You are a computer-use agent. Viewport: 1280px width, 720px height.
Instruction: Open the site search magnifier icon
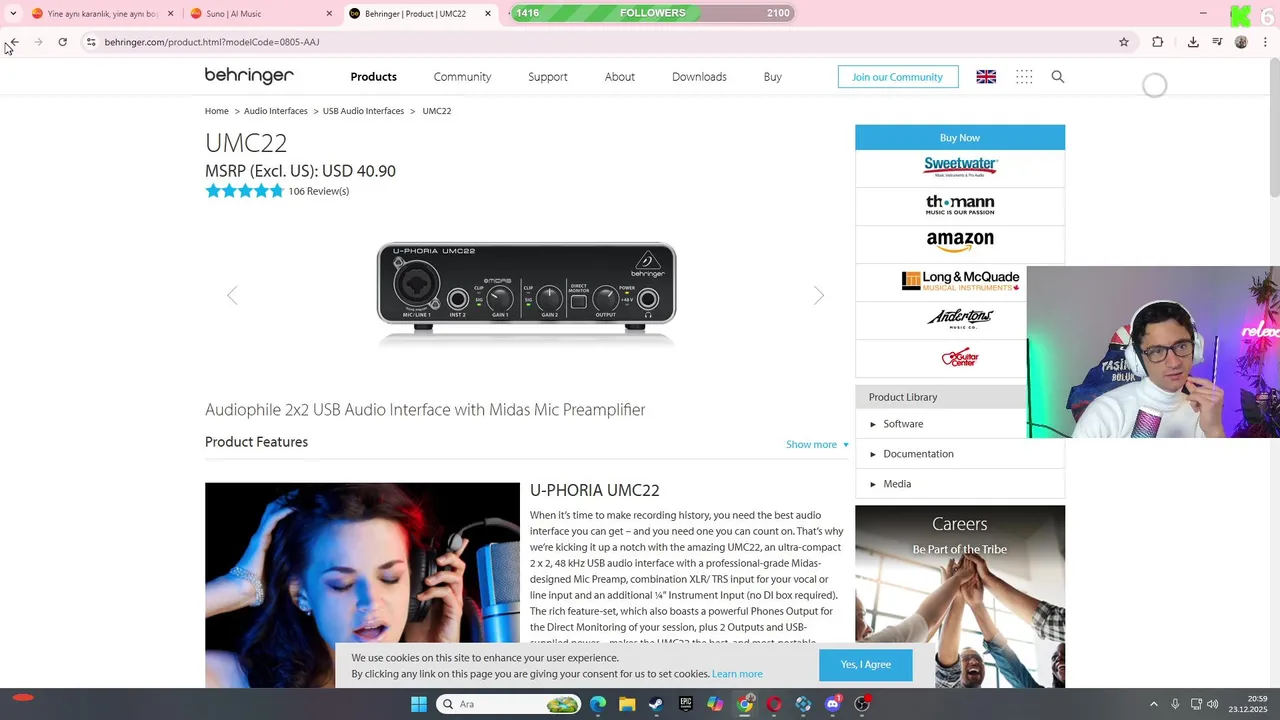click(x=1058, y=77)
